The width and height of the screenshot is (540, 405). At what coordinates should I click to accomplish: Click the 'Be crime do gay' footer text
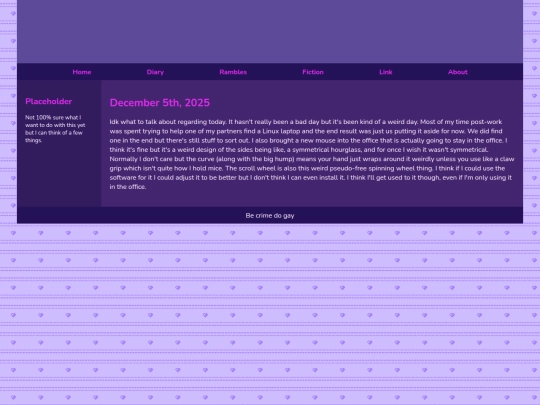pos(270,216)
